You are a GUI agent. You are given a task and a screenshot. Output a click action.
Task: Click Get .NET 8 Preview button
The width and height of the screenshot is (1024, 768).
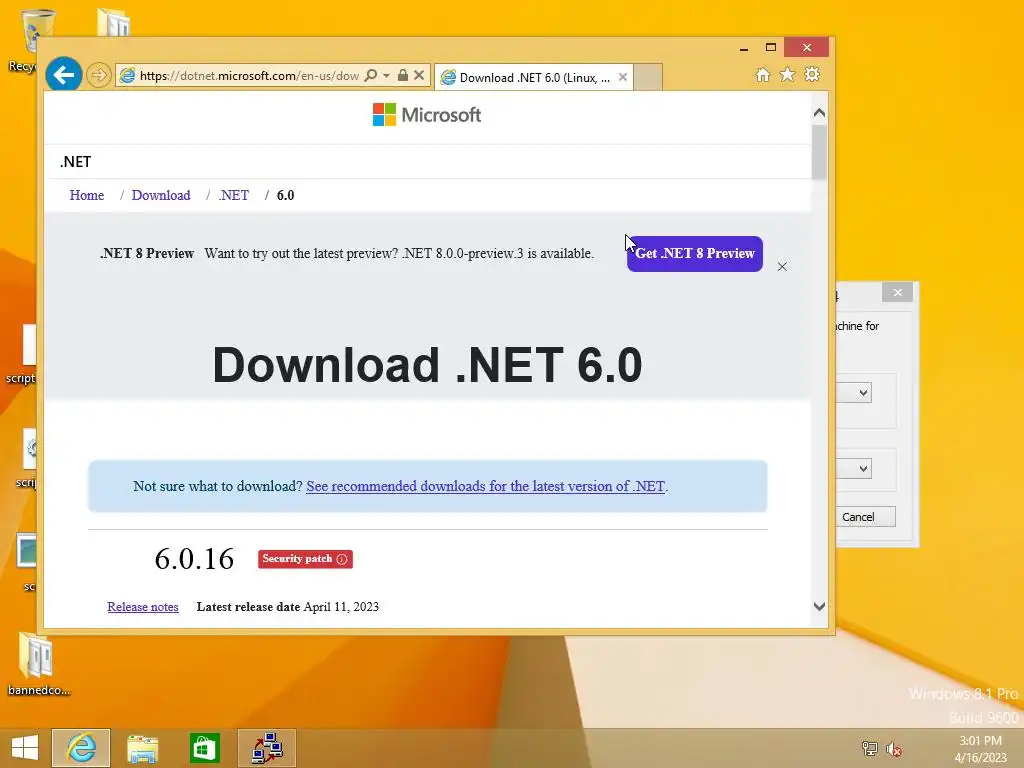point(695,254)
